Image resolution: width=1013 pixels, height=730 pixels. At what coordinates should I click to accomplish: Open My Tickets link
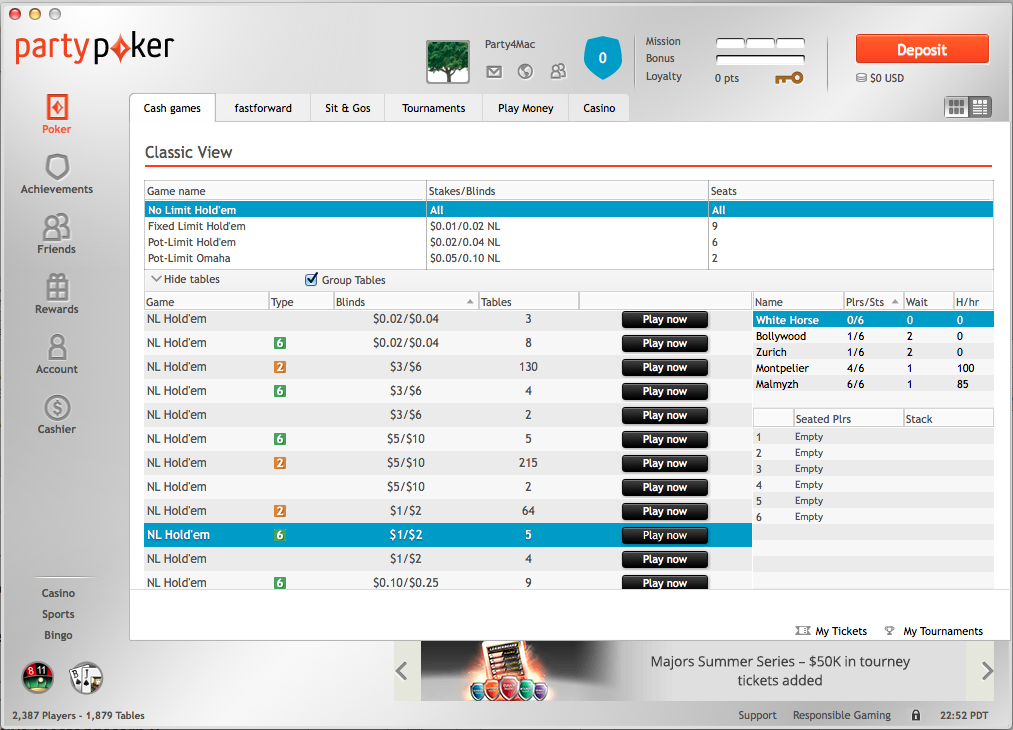pos(831,631)
